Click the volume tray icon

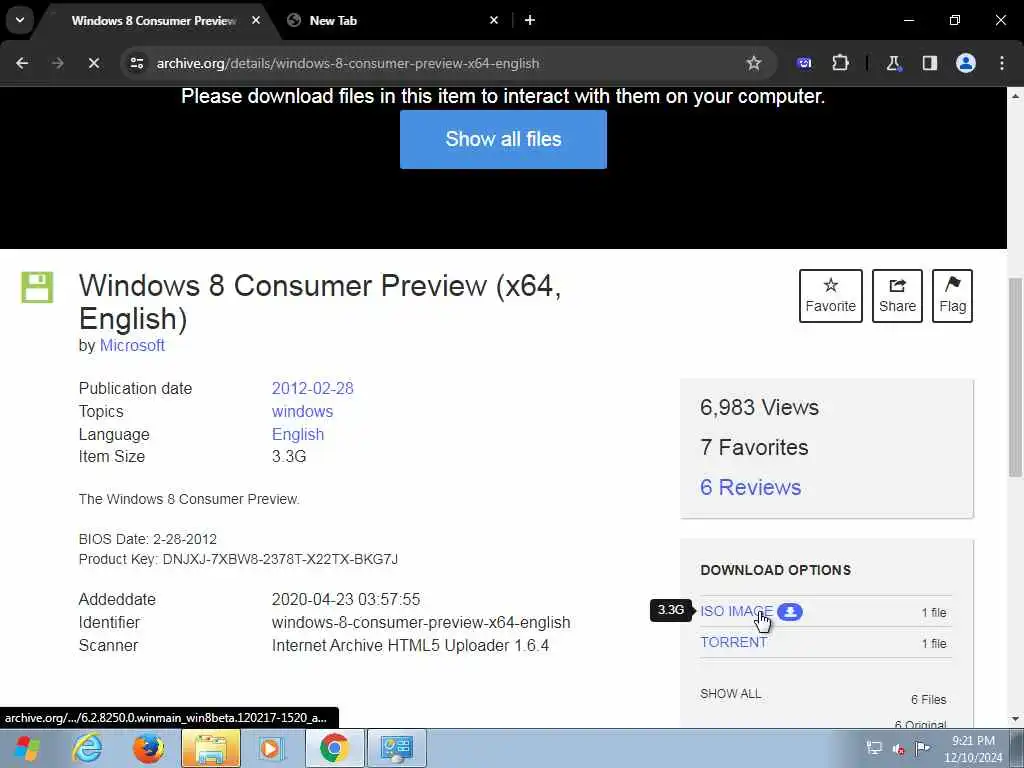[x=899, y=749]
